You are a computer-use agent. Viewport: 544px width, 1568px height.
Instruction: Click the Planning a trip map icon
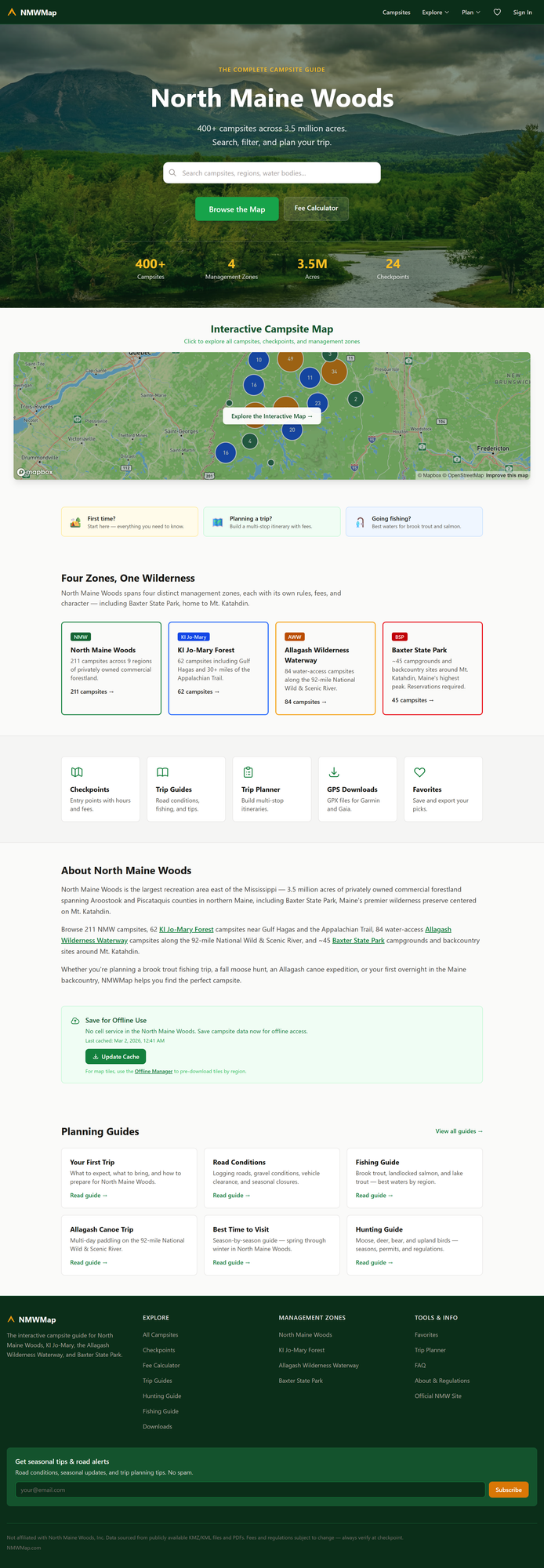218,522
